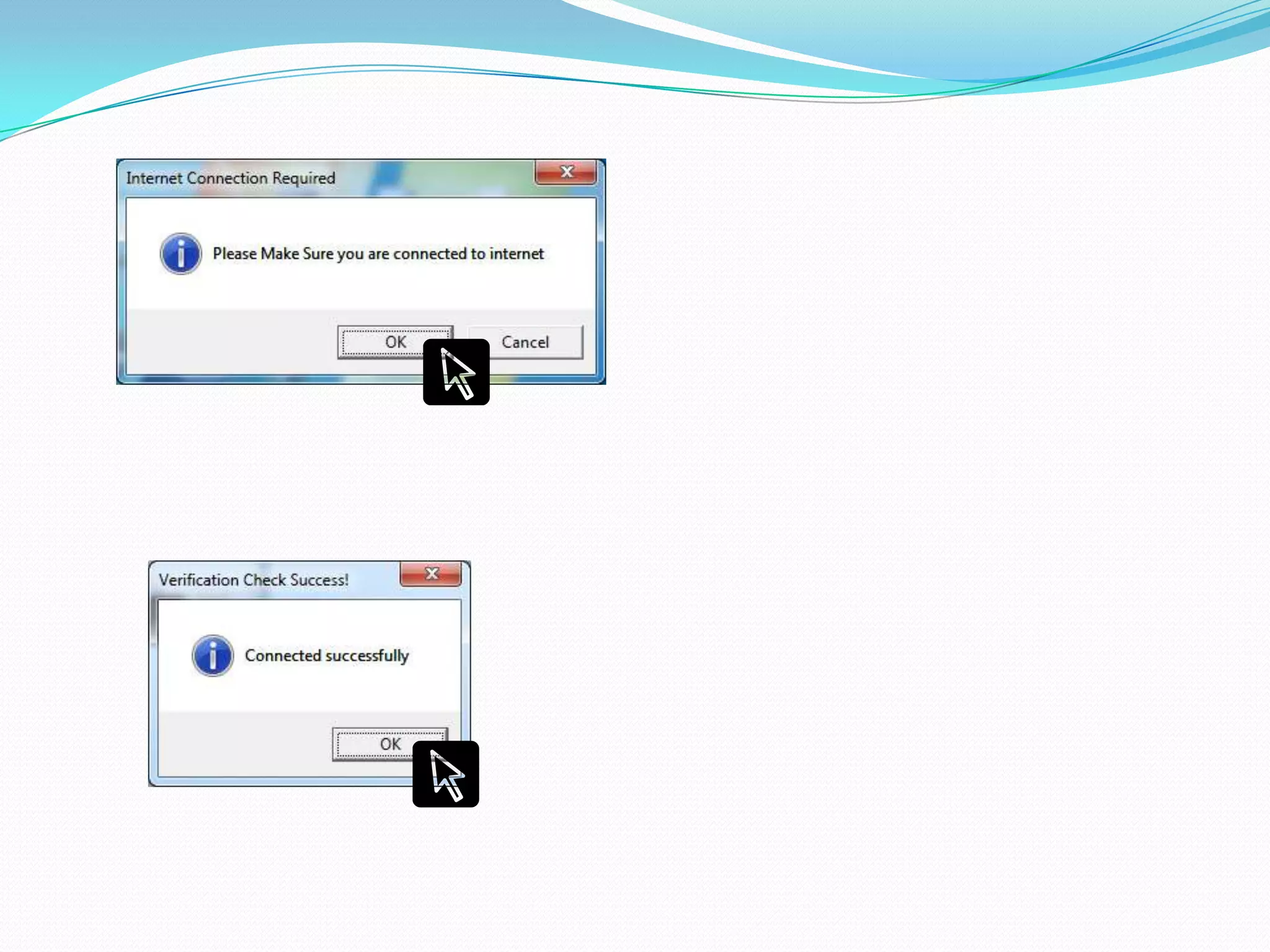The image size is (1270, 952).
Task: Click the Internet Connection Required title bar text
Action: coord(231,178)
